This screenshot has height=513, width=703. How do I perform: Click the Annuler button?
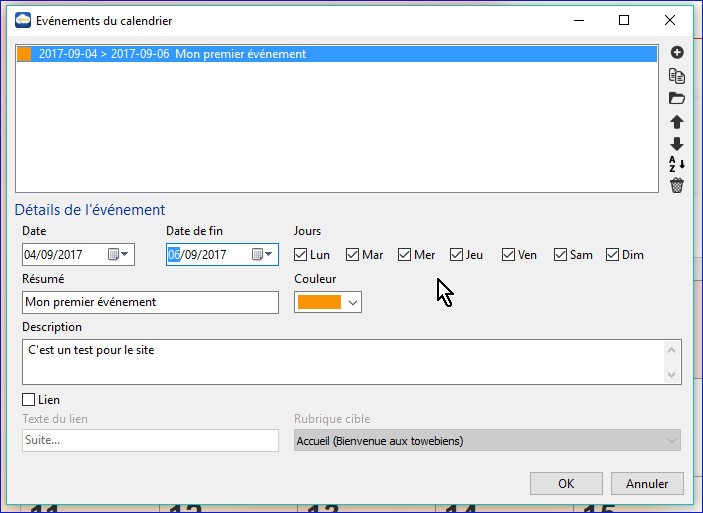[x=647, y=484]
